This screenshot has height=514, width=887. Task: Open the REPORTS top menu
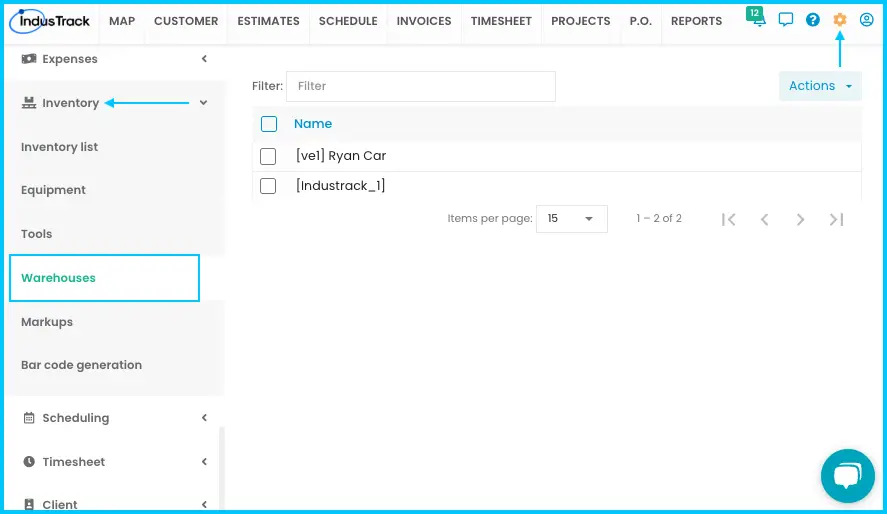point(696,21)
